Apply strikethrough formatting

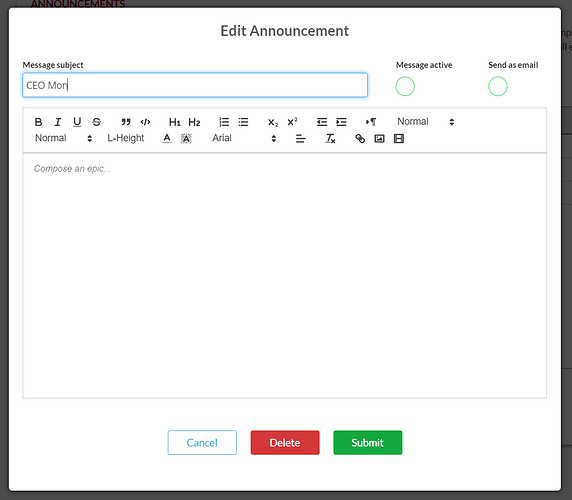pyautogui.click(x=96, y=122)
